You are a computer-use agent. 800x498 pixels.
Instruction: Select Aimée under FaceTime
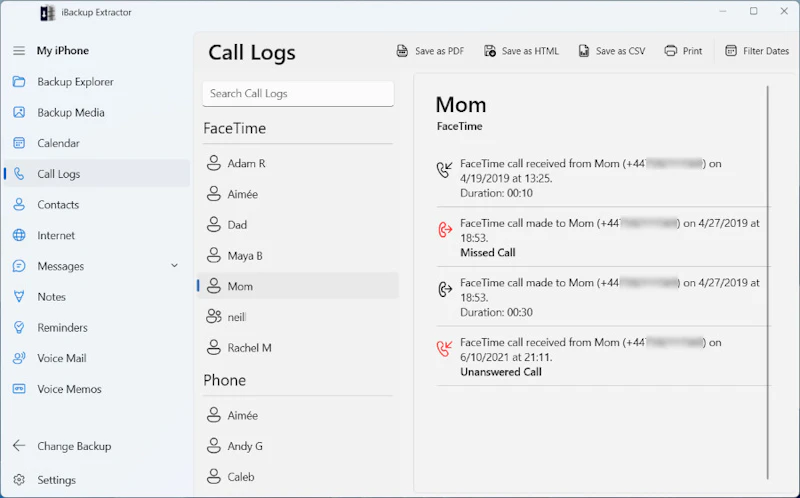click(x=298, y=194)
